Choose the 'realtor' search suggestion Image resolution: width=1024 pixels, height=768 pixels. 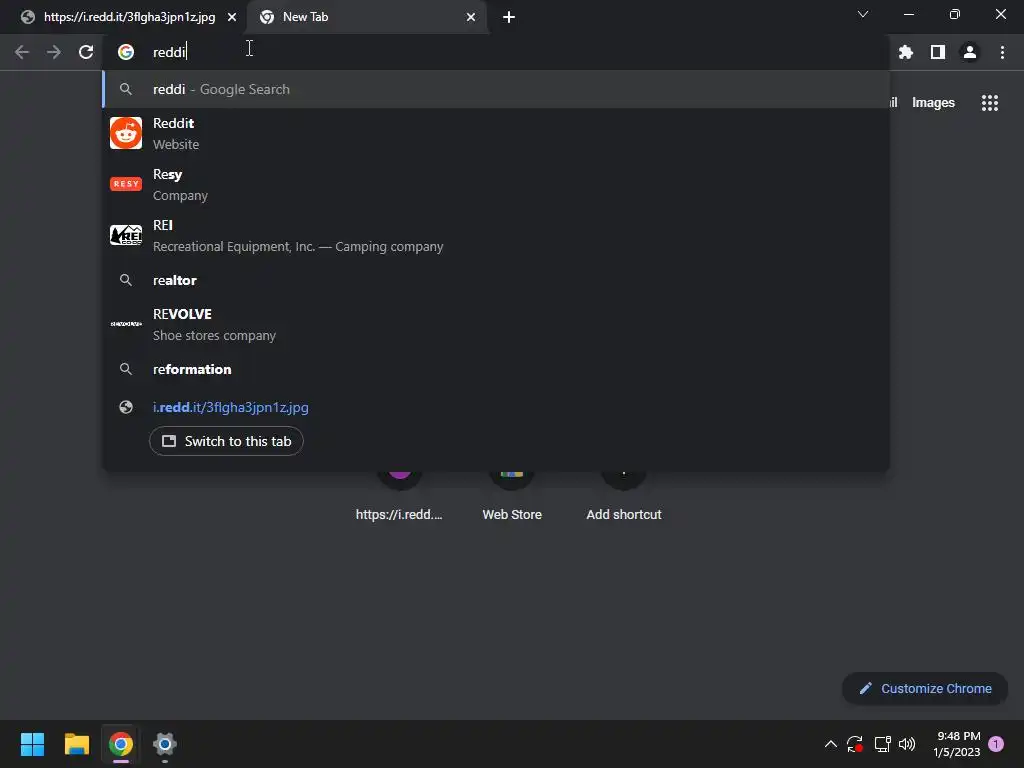[496, 280]
